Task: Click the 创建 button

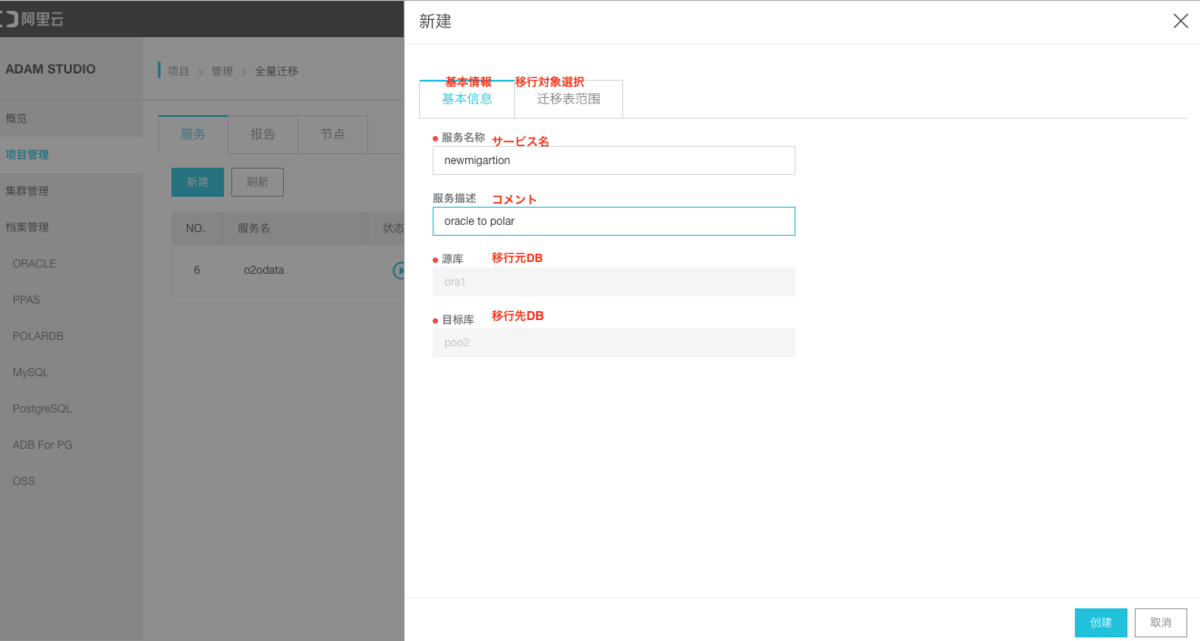Action: pos(1101,622)
